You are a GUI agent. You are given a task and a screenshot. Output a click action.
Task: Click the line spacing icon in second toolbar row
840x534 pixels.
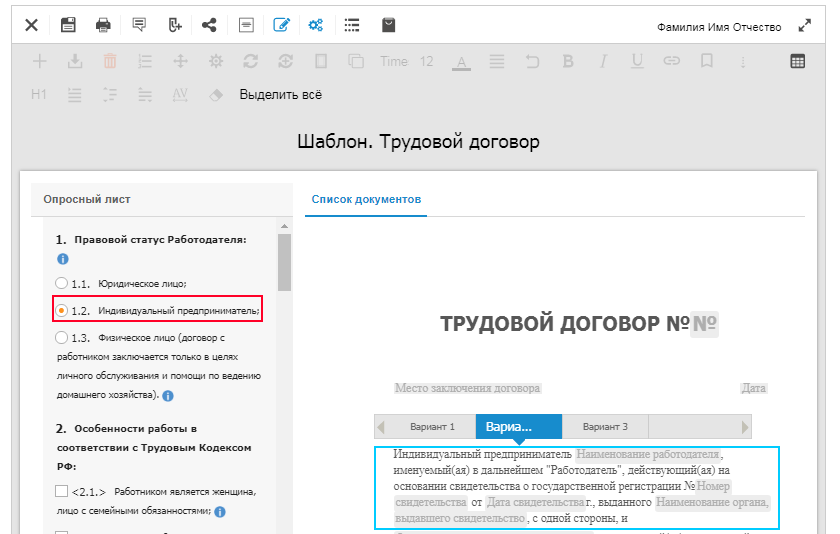point(109,95)
